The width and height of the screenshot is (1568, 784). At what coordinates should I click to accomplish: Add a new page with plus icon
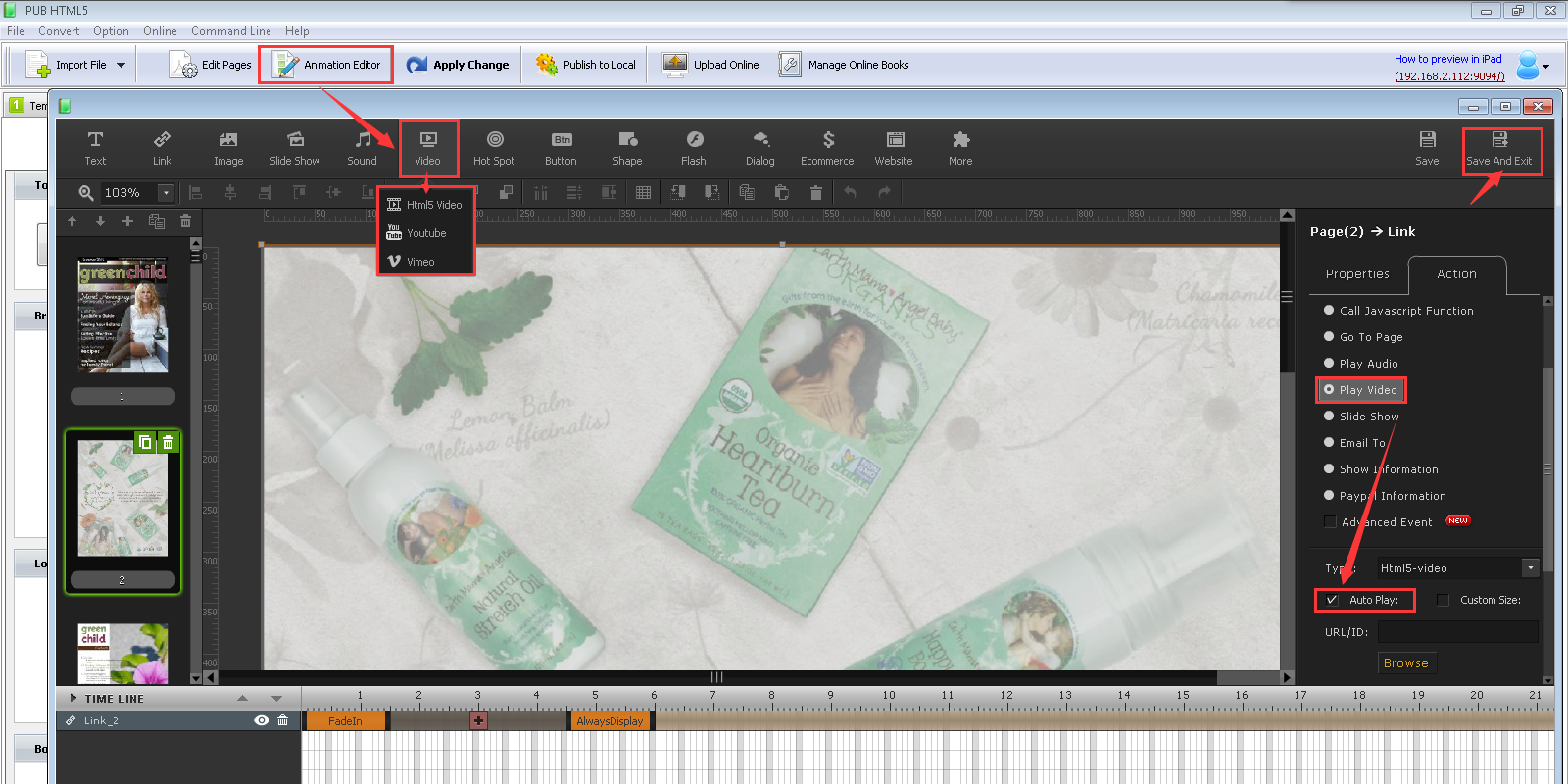pos(127,221)
